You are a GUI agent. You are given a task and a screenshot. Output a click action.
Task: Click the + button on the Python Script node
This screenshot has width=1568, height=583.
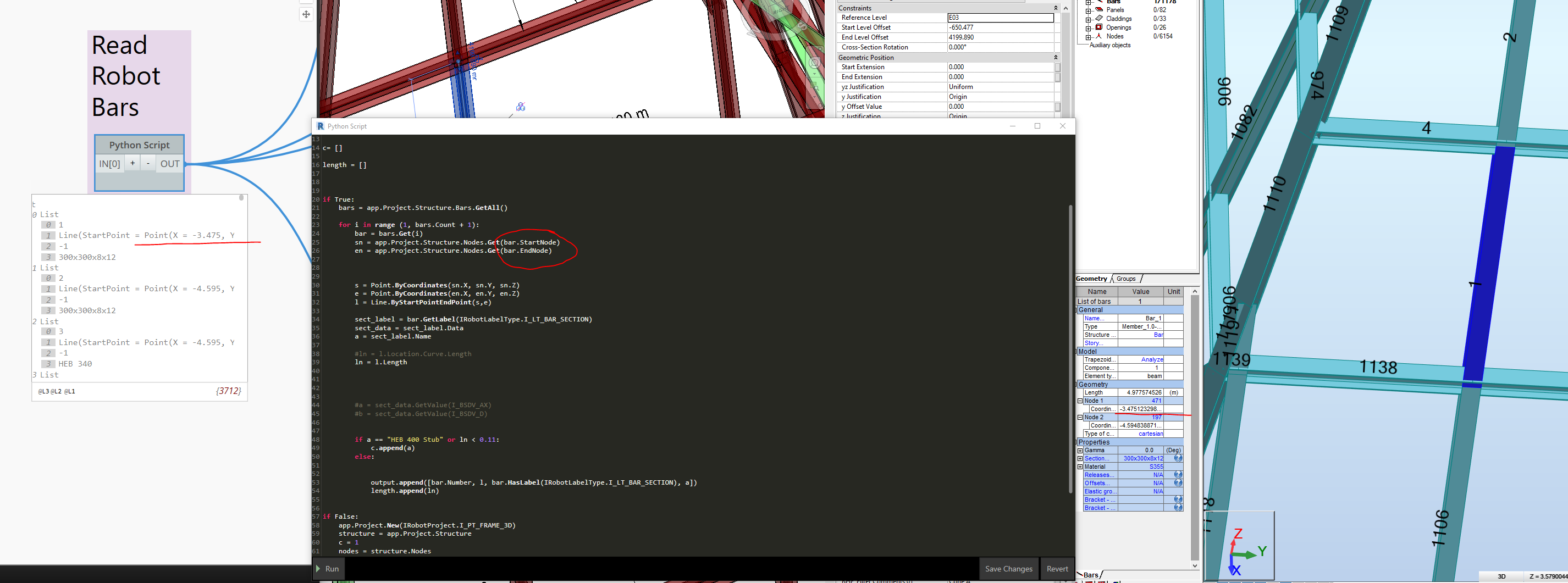(132, 163)
